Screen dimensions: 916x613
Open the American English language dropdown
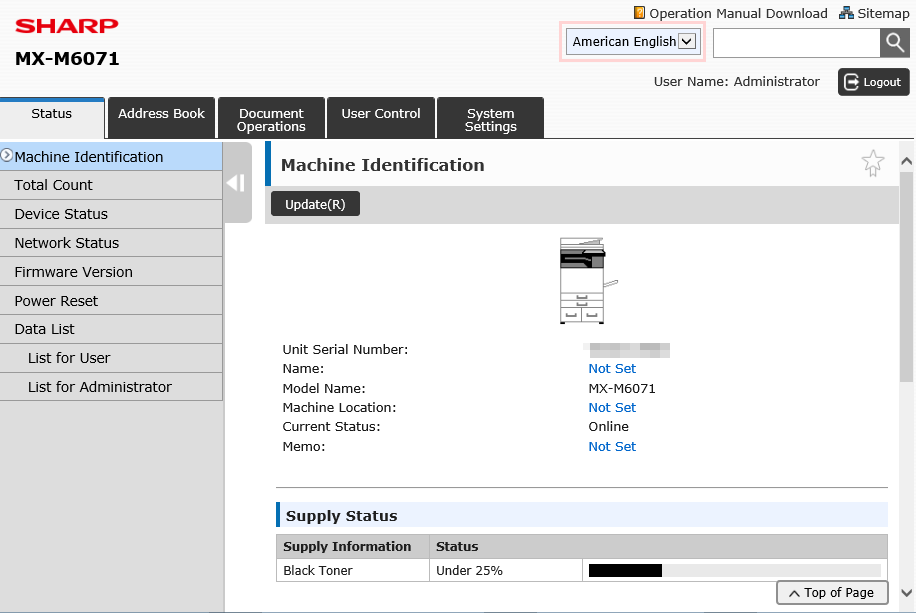point(633,41)
